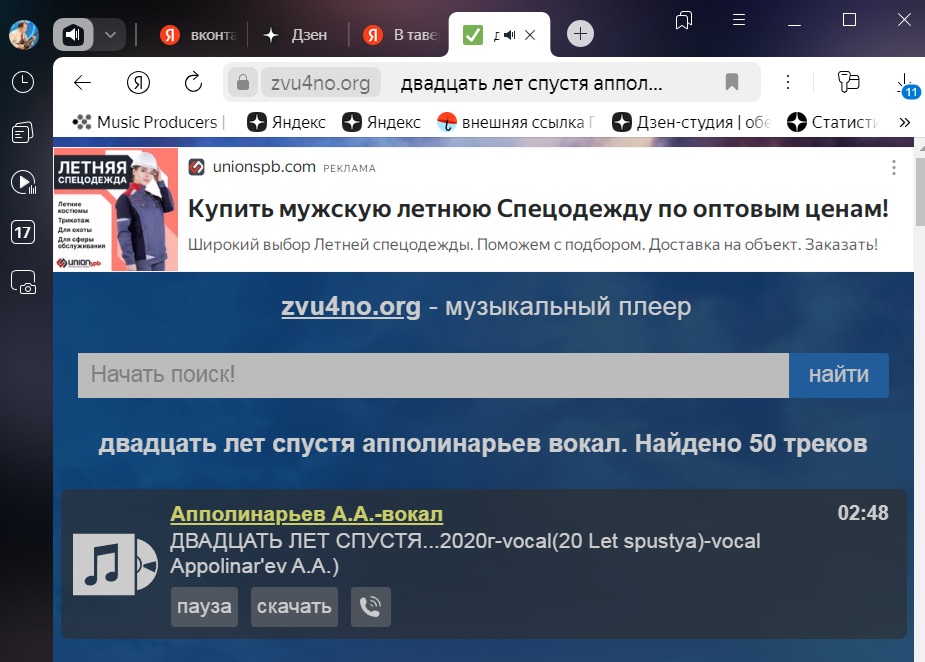Open the extensions icon in the toolbar
925x662 pixels.
pos(848,82)
